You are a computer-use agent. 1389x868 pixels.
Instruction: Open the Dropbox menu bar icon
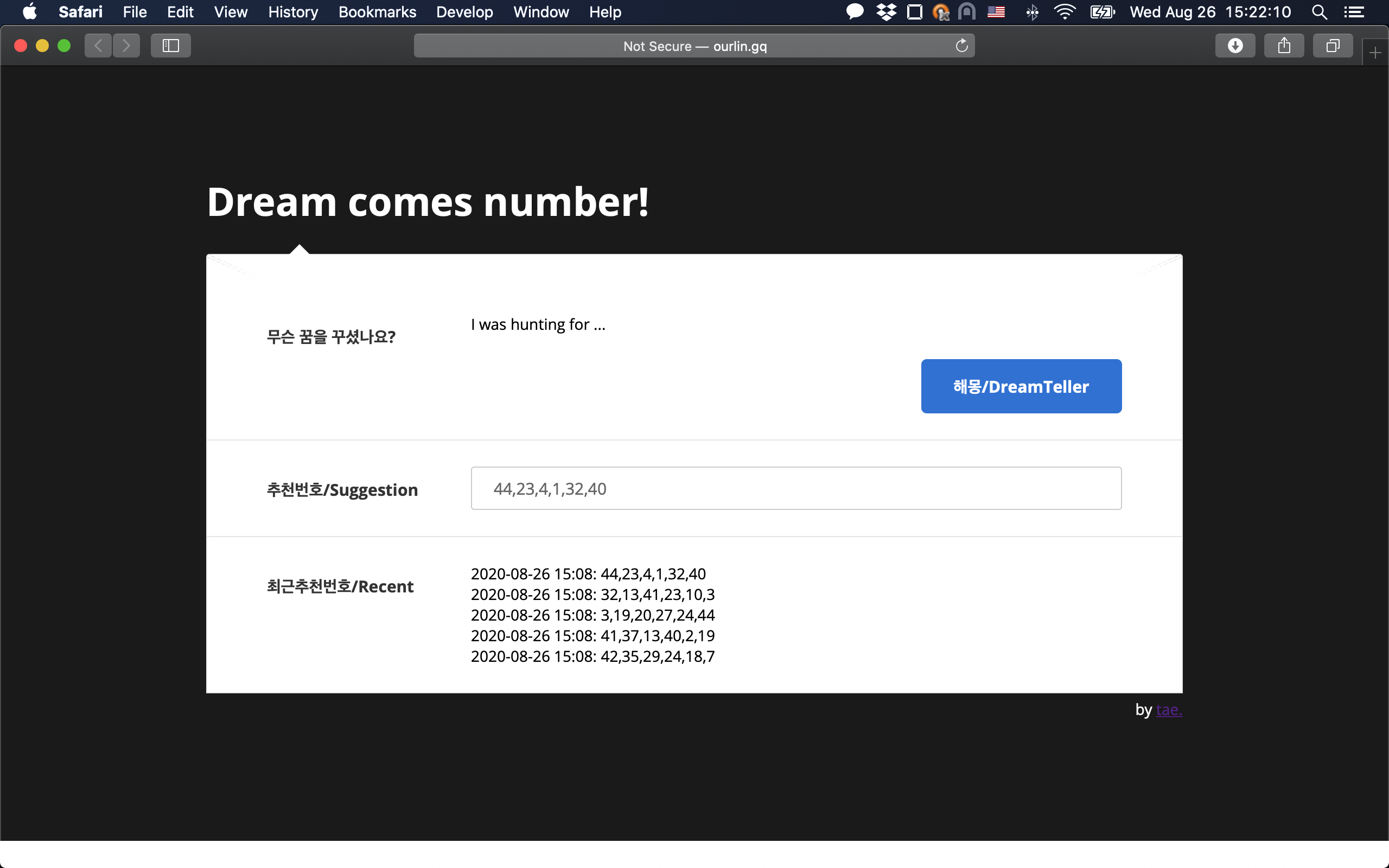click(x=885, y=12)
